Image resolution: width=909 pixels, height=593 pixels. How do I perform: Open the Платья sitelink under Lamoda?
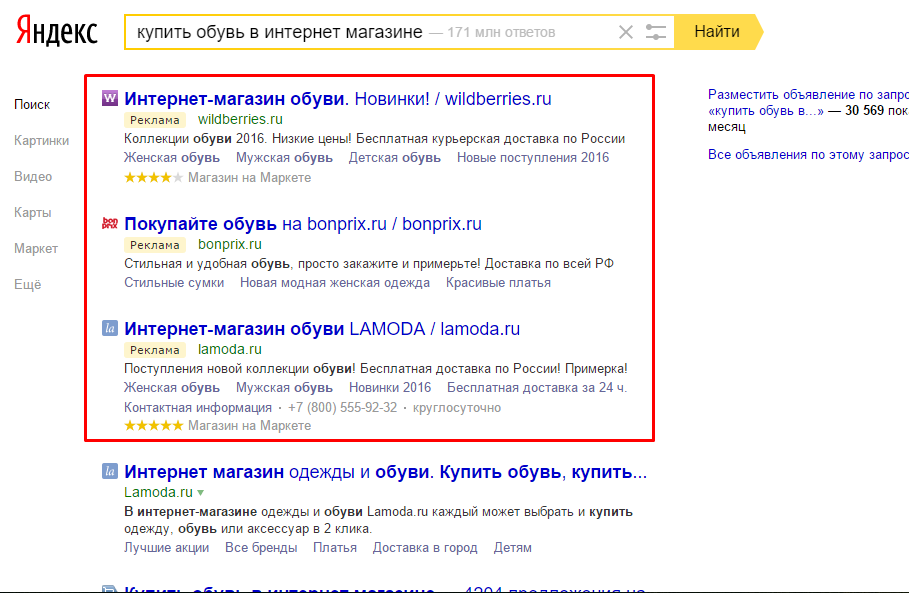[334, 548]
